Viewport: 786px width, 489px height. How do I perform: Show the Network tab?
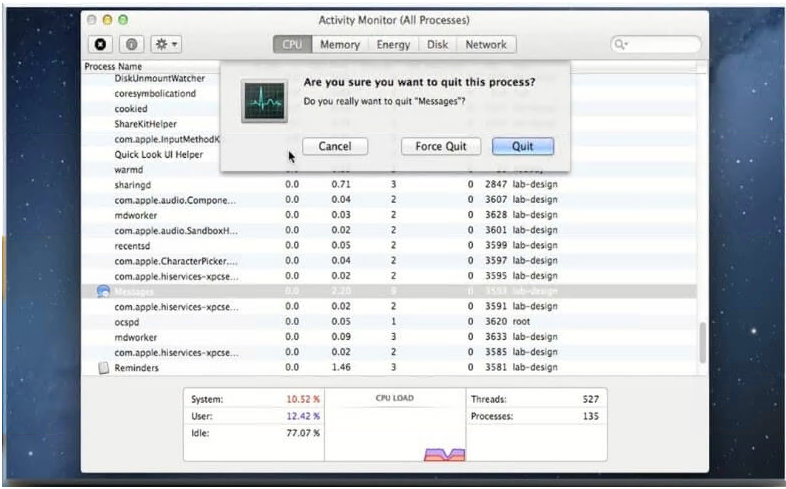click(x=486, y=45)
